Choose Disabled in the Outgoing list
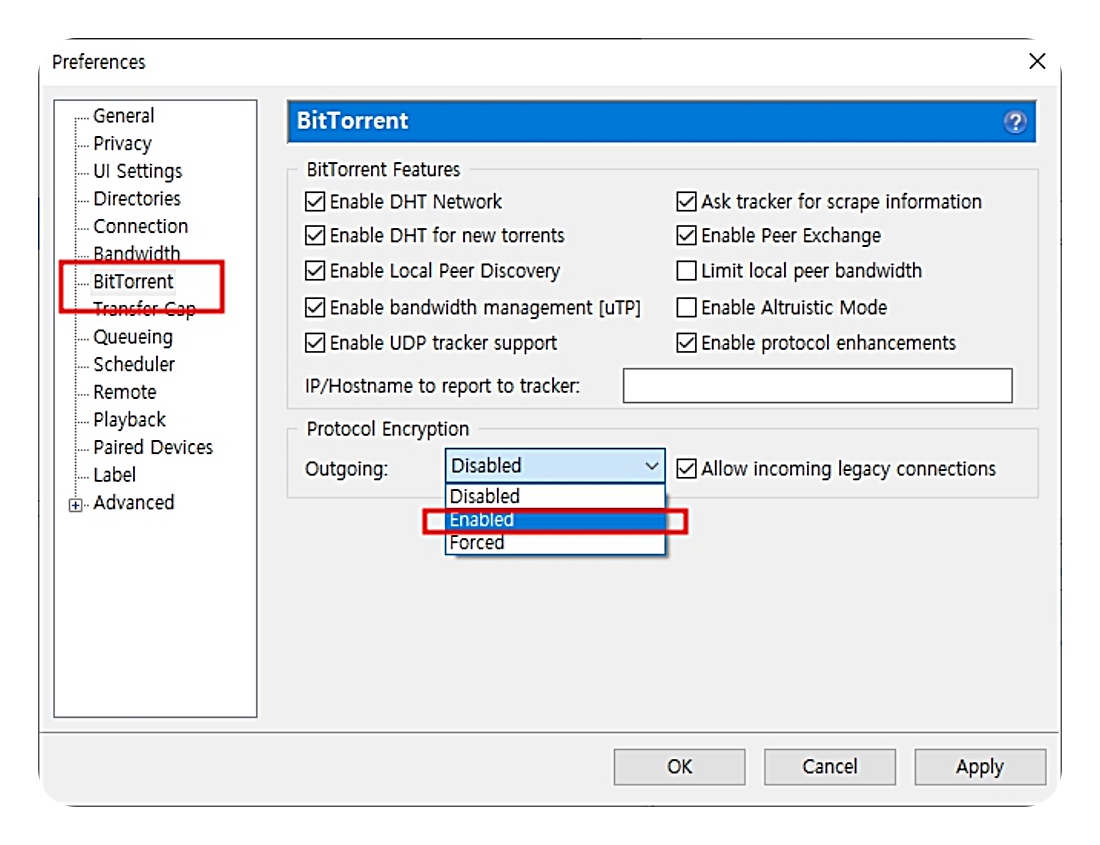Viewport: 1100px width, 845px height. point(555,496)
